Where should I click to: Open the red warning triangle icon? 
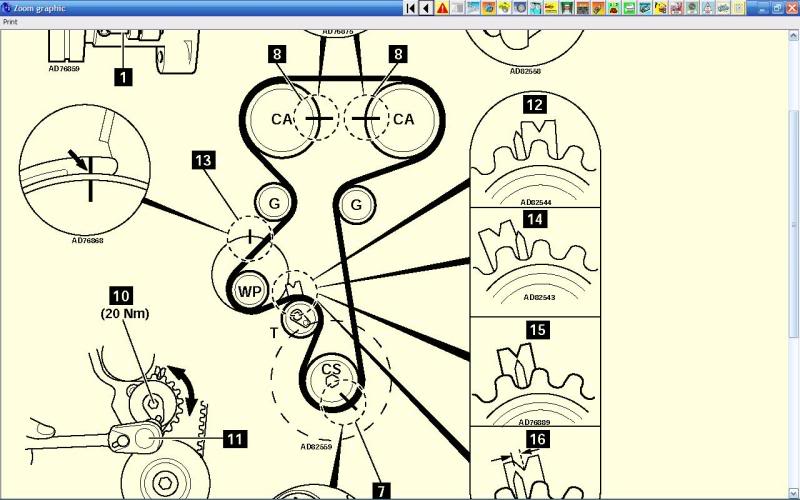coord(442,8)
